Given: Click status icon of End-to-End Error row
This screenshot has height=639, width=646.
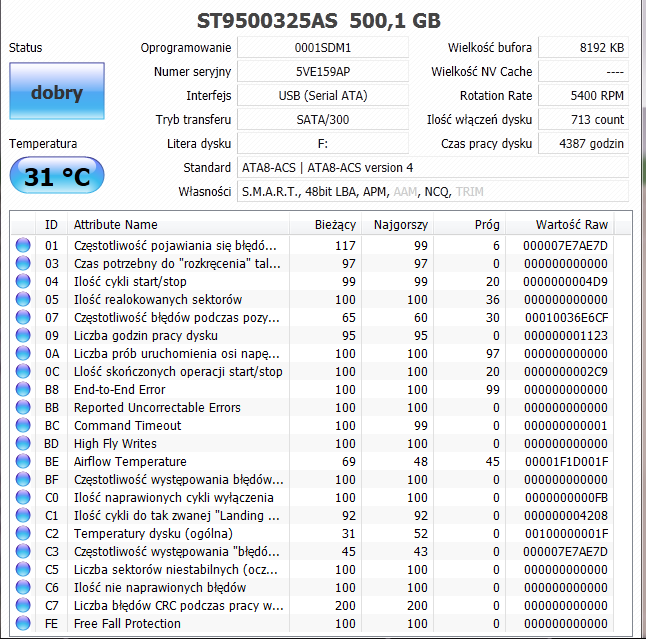Looking at the screenshot, I should (23, 389).
